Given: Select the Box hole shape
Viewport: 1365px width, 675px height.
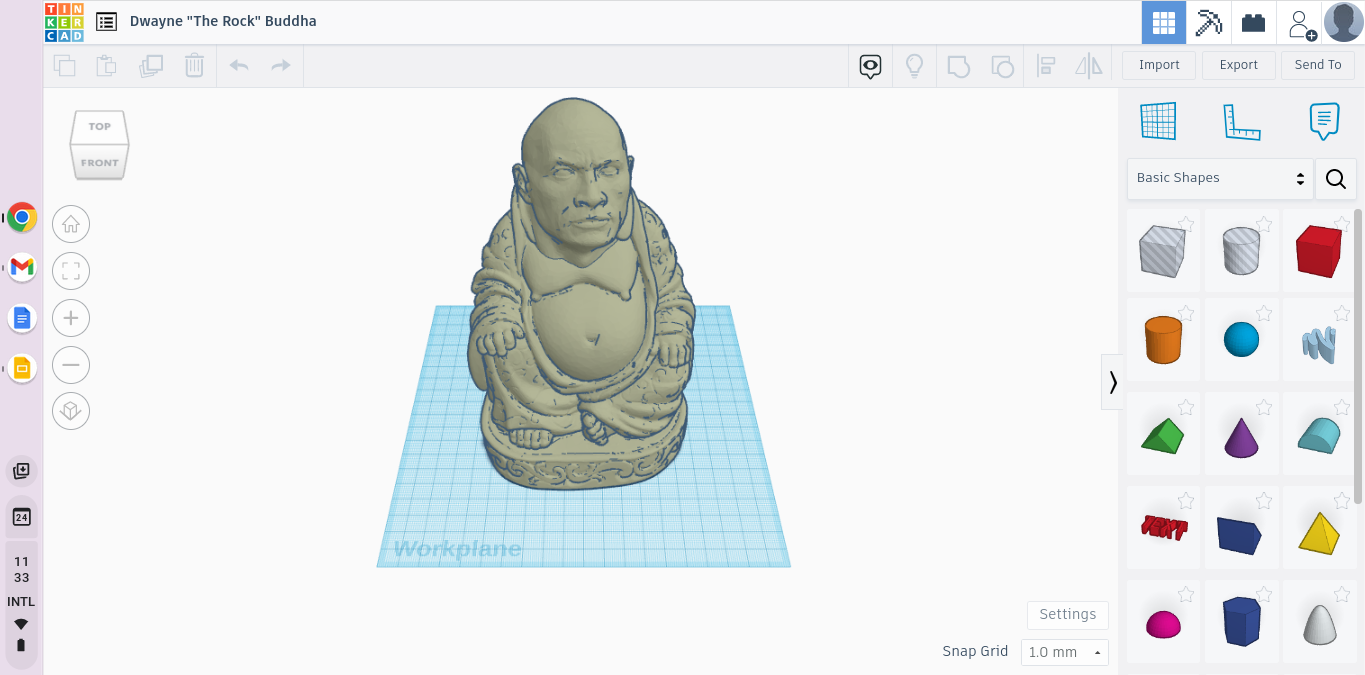Looking at the screenshot, I should tap(1163, 250).
